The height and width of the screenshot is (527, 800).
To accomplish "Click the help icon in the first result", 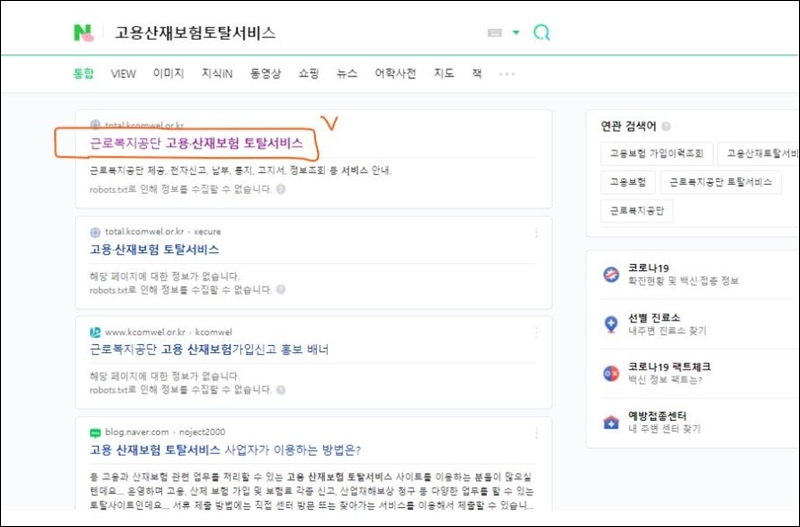I will (281, 189).
